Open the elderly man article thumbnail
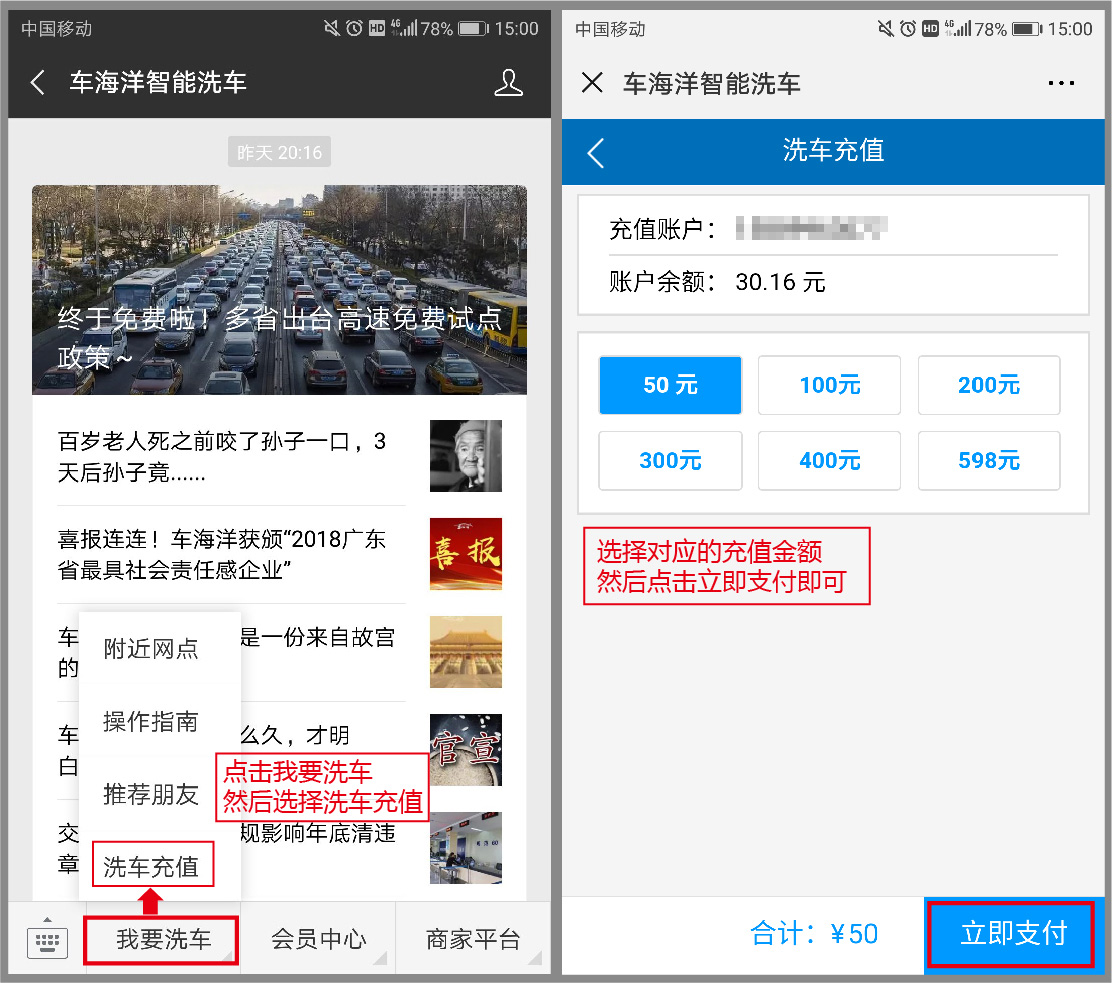The width and height of the screenshot is (1112, 983). [465, 456]
